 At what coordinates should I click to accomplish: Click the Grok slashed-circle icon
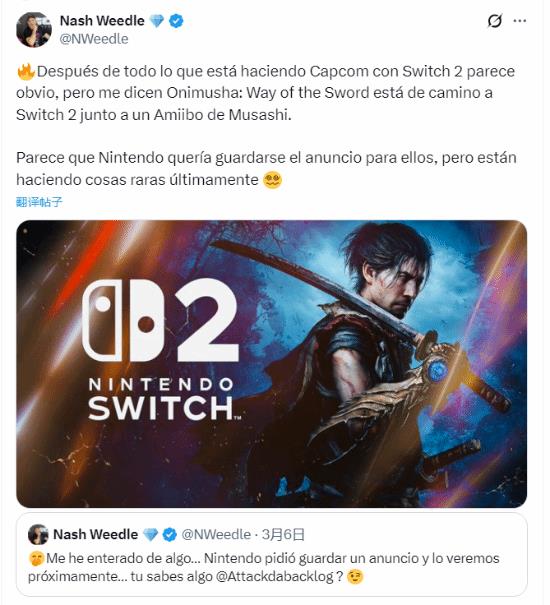494,20
